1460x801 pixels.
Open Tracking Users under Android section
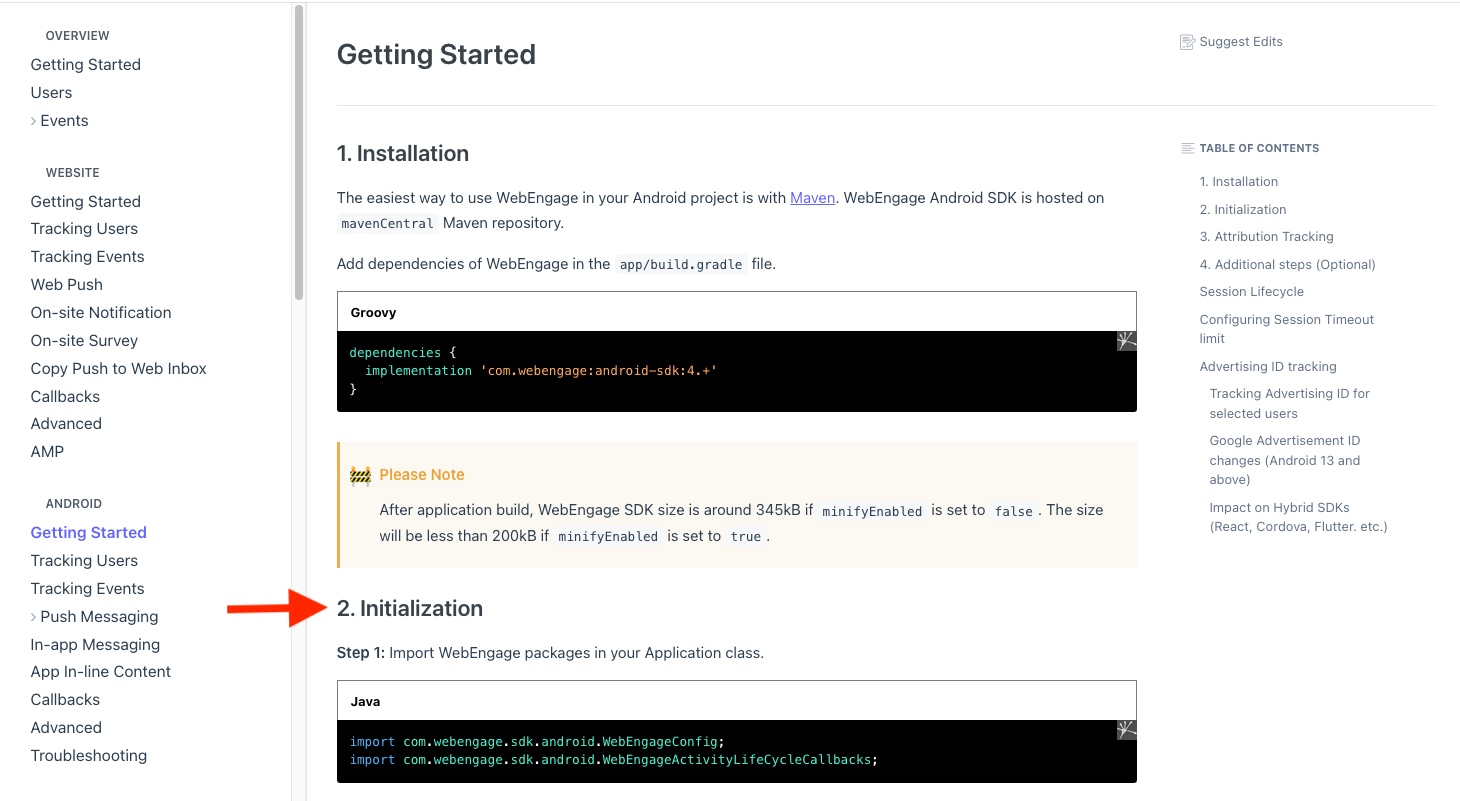(x=85, y=561)
